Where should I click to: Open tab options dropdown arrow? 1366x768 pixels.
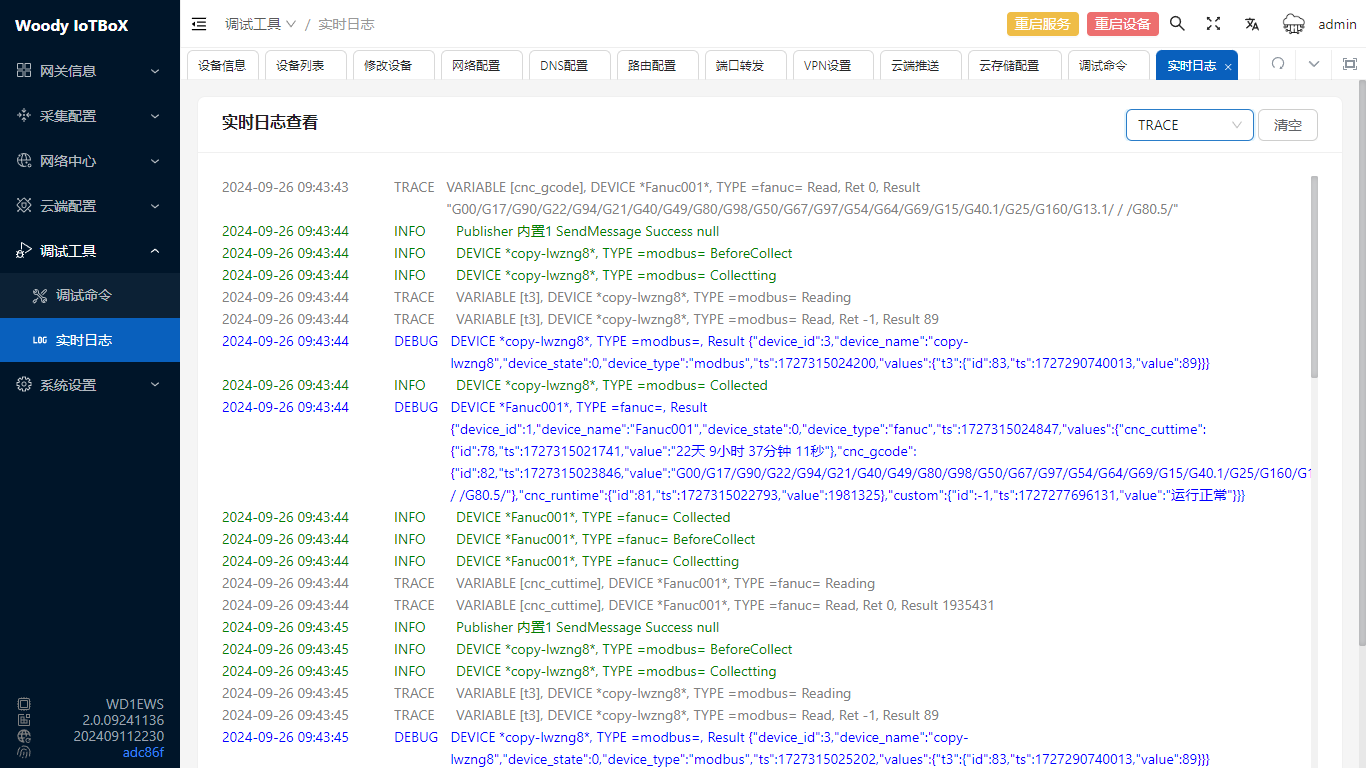pyautogui.click(x=1314, y=64)
